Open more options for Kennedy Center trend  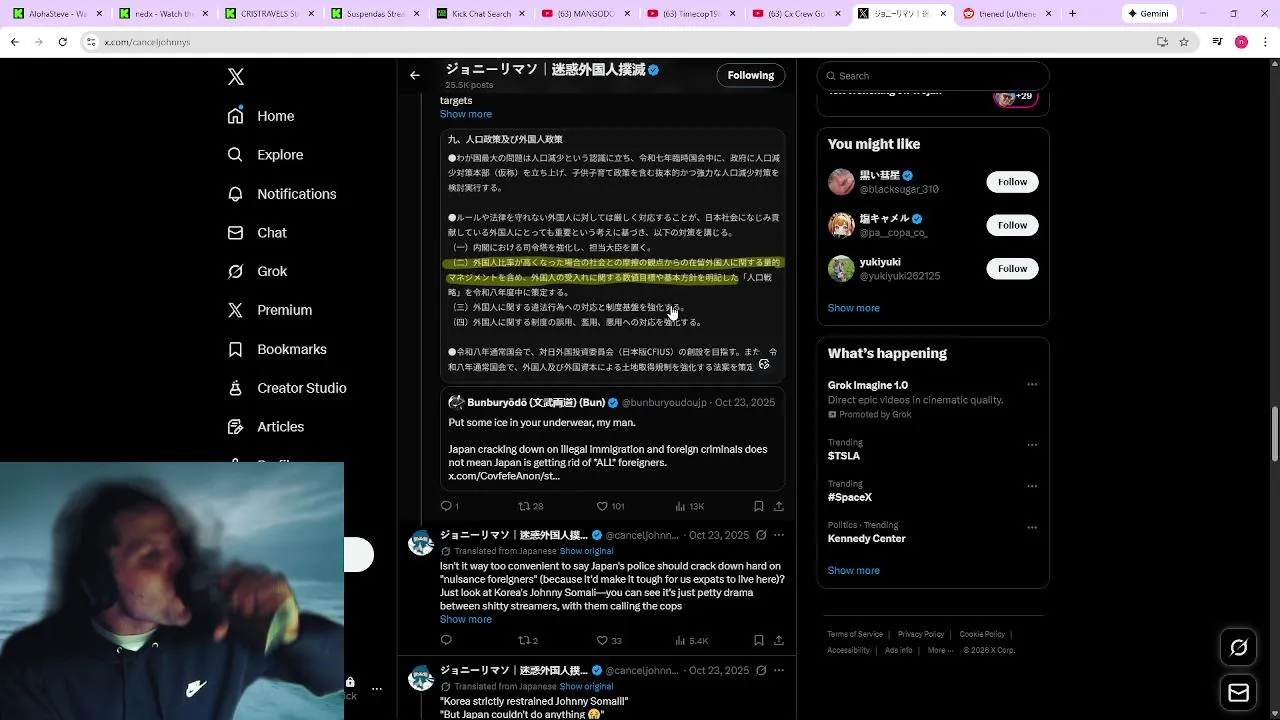[1032, 527]
